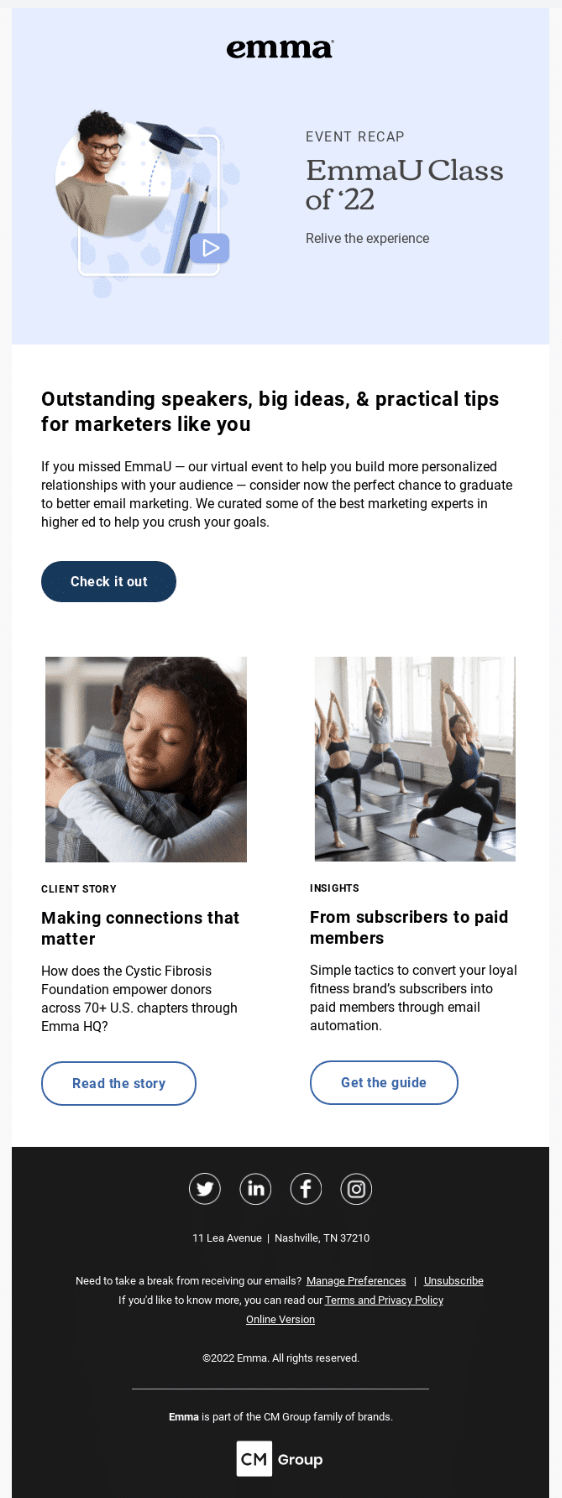This screenshot has height=1498, width=562.
Task: Click the EmmaU Class of '22 heading
Action: pos(405,185)
